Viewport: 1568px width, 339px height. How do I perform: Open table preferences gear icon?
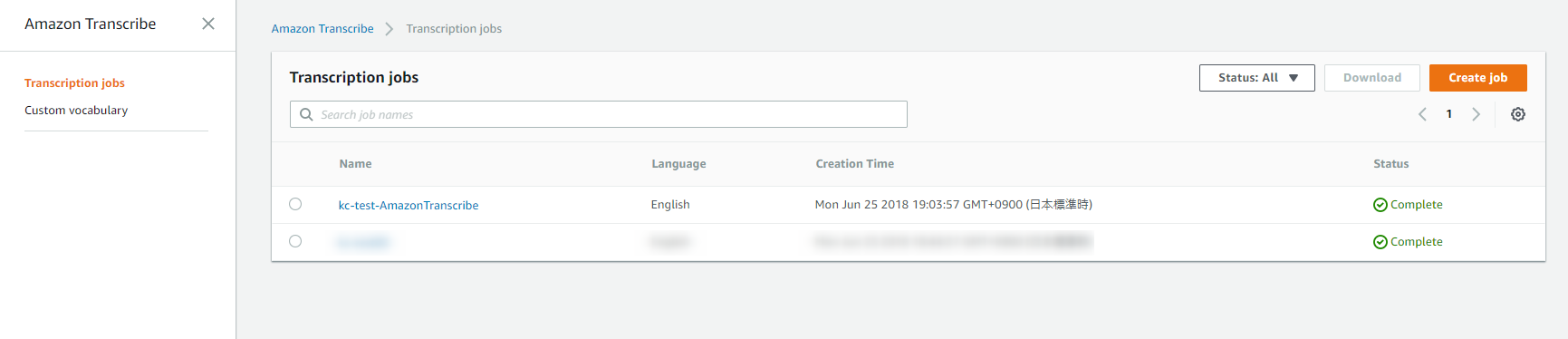(x=1518, y=114)
